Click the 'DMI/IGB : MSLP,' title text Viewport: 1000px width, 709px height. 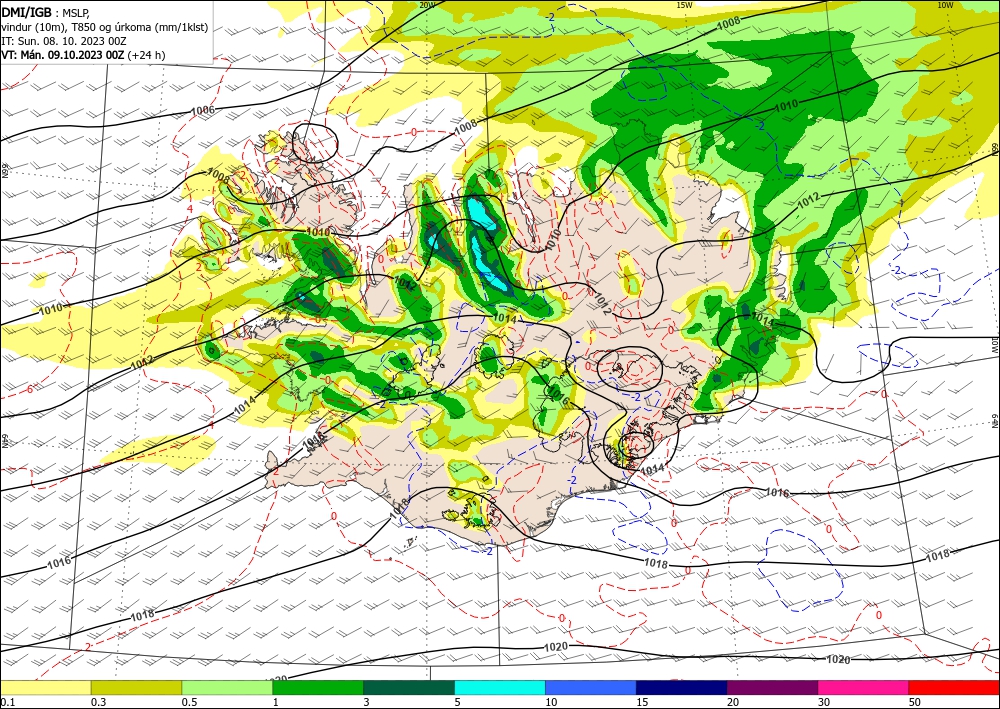point(45,12)
